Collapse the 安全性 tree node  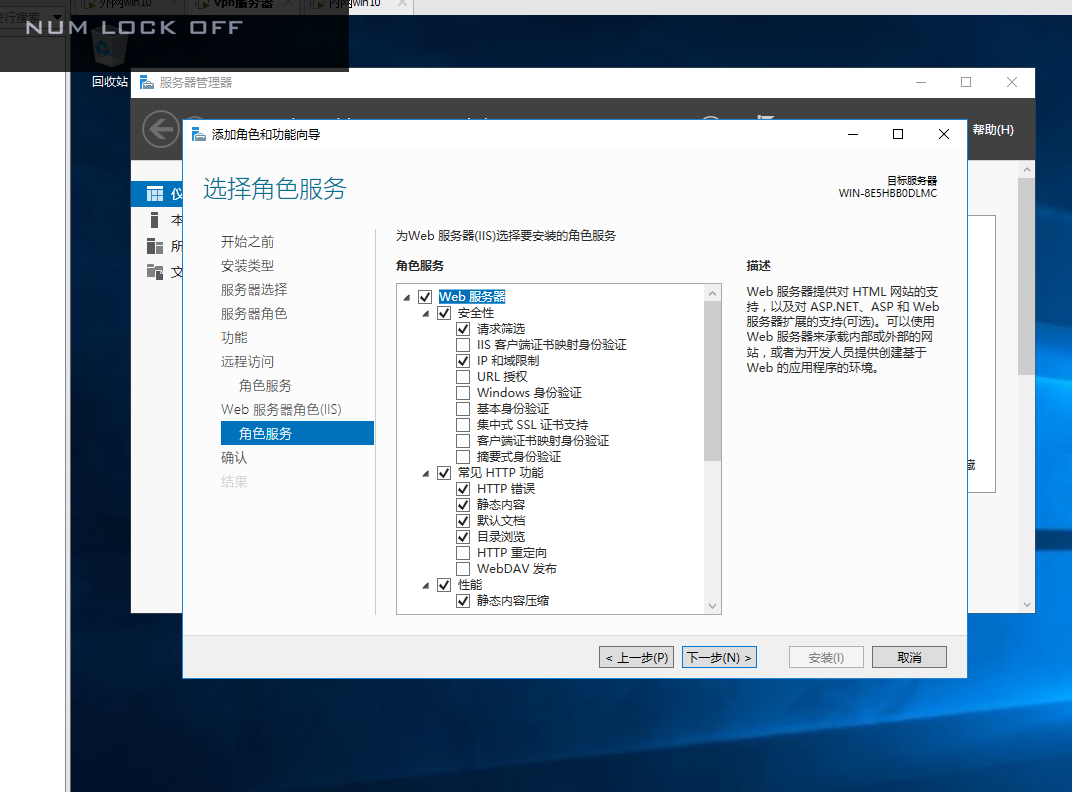pos(426,314)
